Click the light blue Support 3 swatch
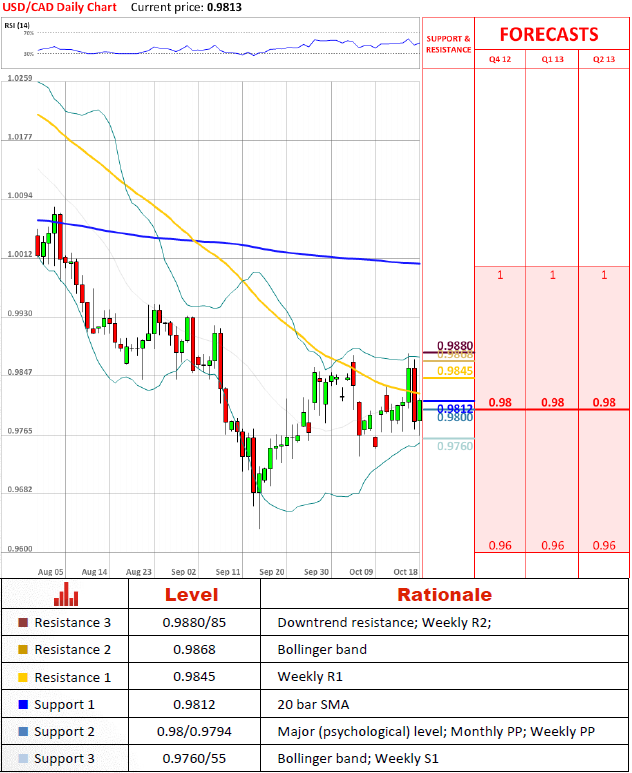The width and height of the screenshot is (632, 773). [23, 759]
